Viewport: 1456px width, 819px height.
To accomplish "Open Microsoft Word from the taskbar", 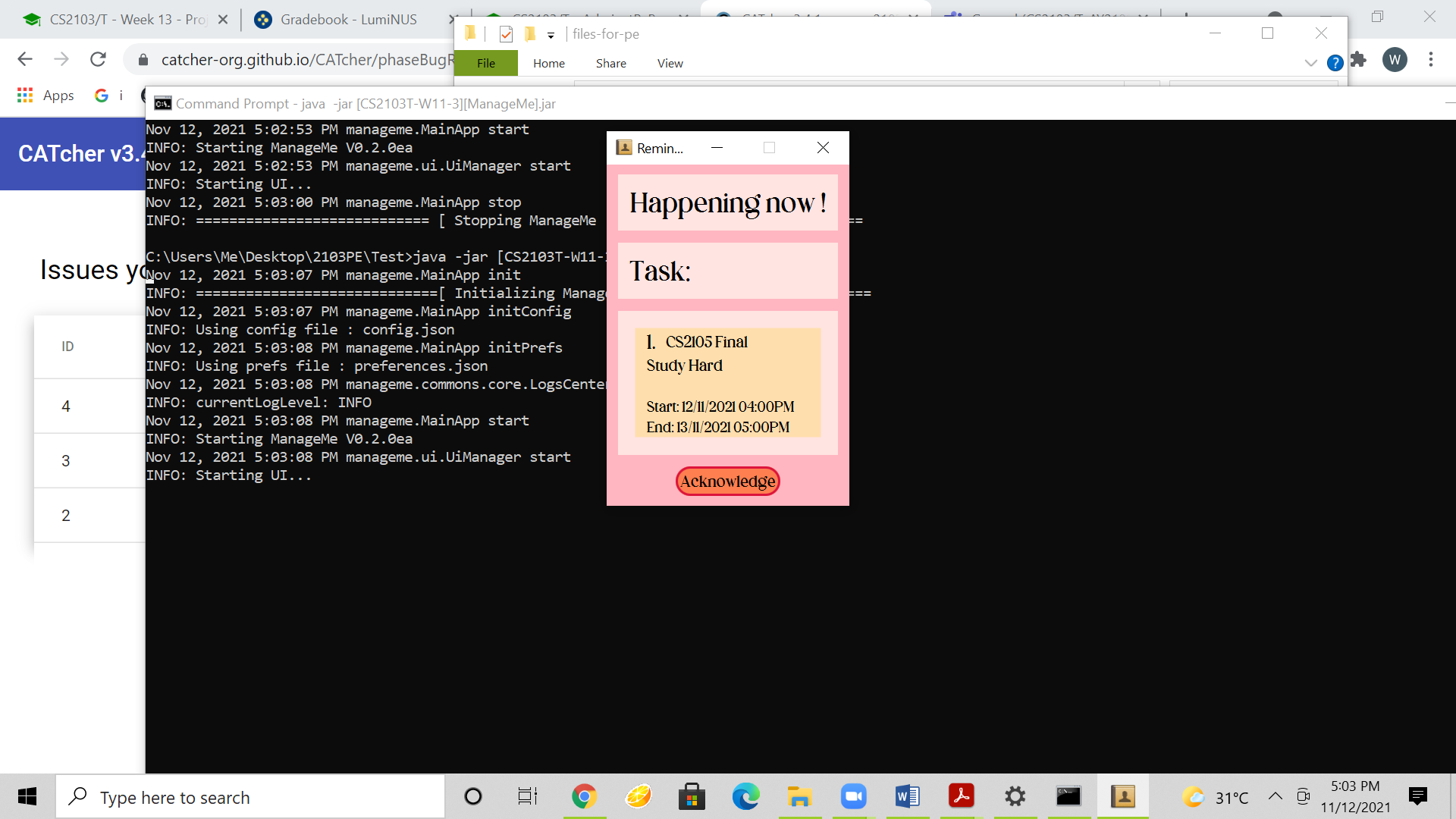I will click(x=907, y=796).
